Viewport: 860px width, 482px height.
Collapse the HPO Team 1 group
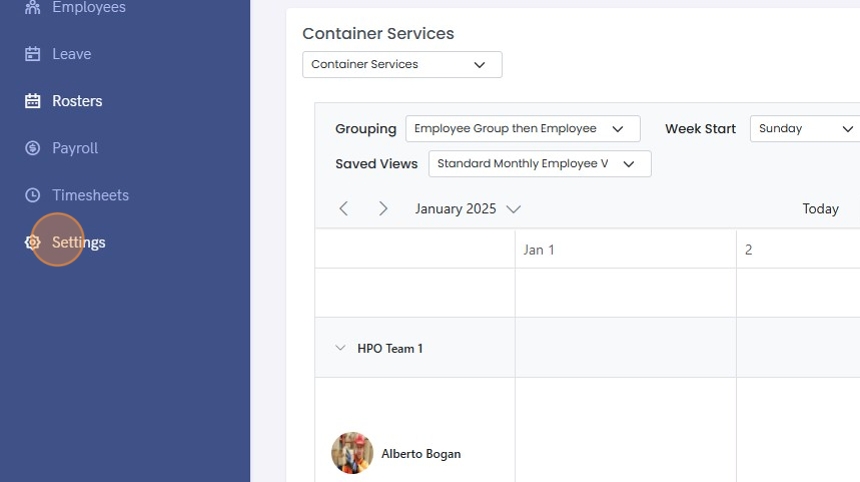click(x=340, y=348)
